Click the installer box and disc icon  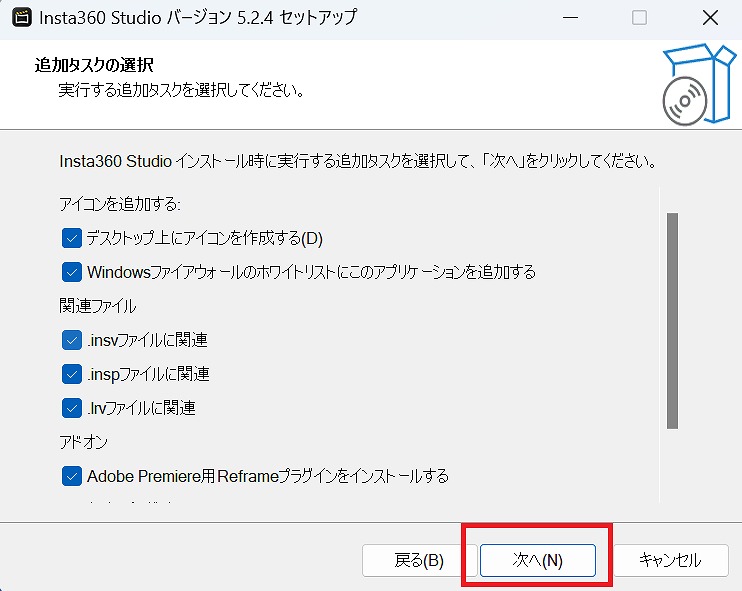(x=698, y=84)
